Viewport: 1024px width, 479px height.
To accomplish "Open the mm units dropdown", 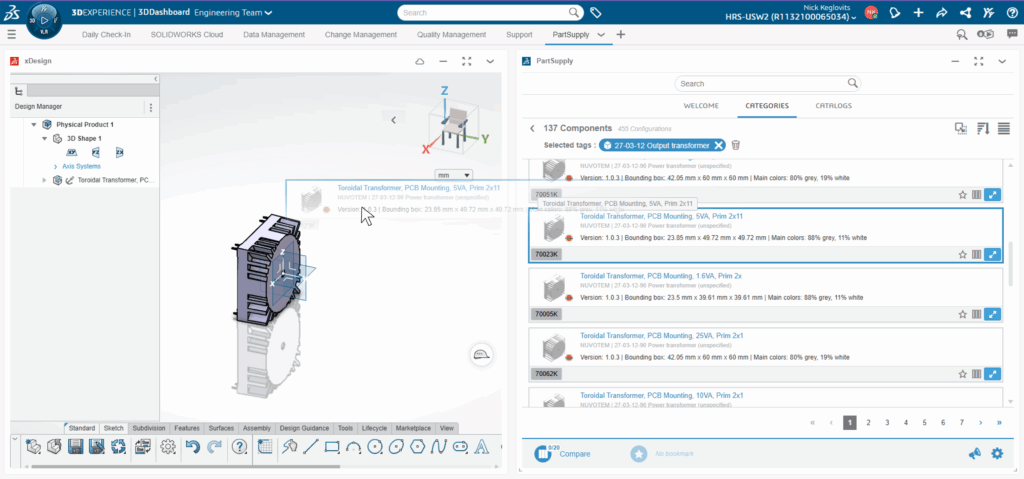I will click(454, 175).
